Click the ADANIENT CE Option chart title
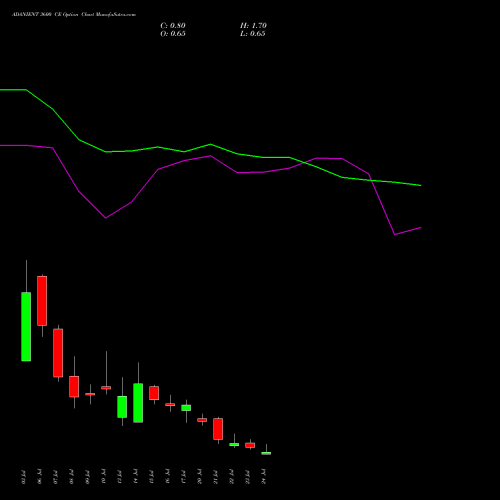Image resolution: width=500 pixels, height=500 pixels. tap(74, 15)
